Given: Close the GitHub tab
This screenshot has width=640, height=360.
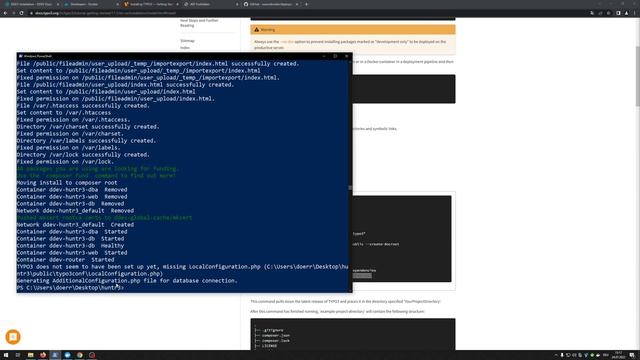Looking at the screenshot, I should click(297, 4).
